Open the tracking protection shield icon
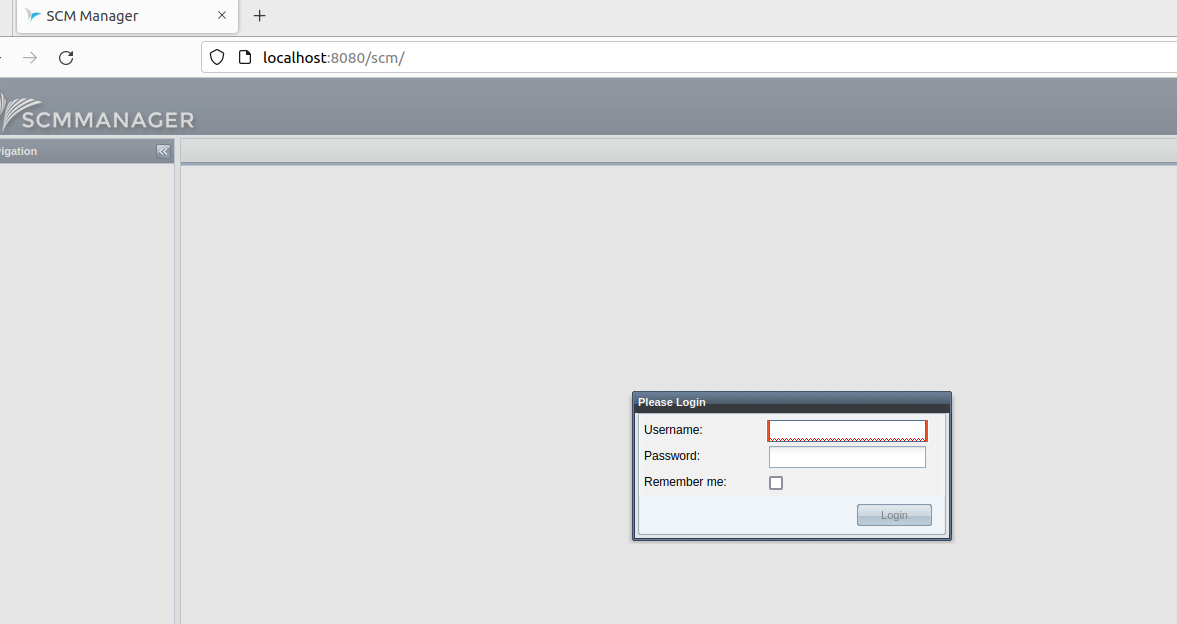1177x624 pixels. (x=217, y=57)
